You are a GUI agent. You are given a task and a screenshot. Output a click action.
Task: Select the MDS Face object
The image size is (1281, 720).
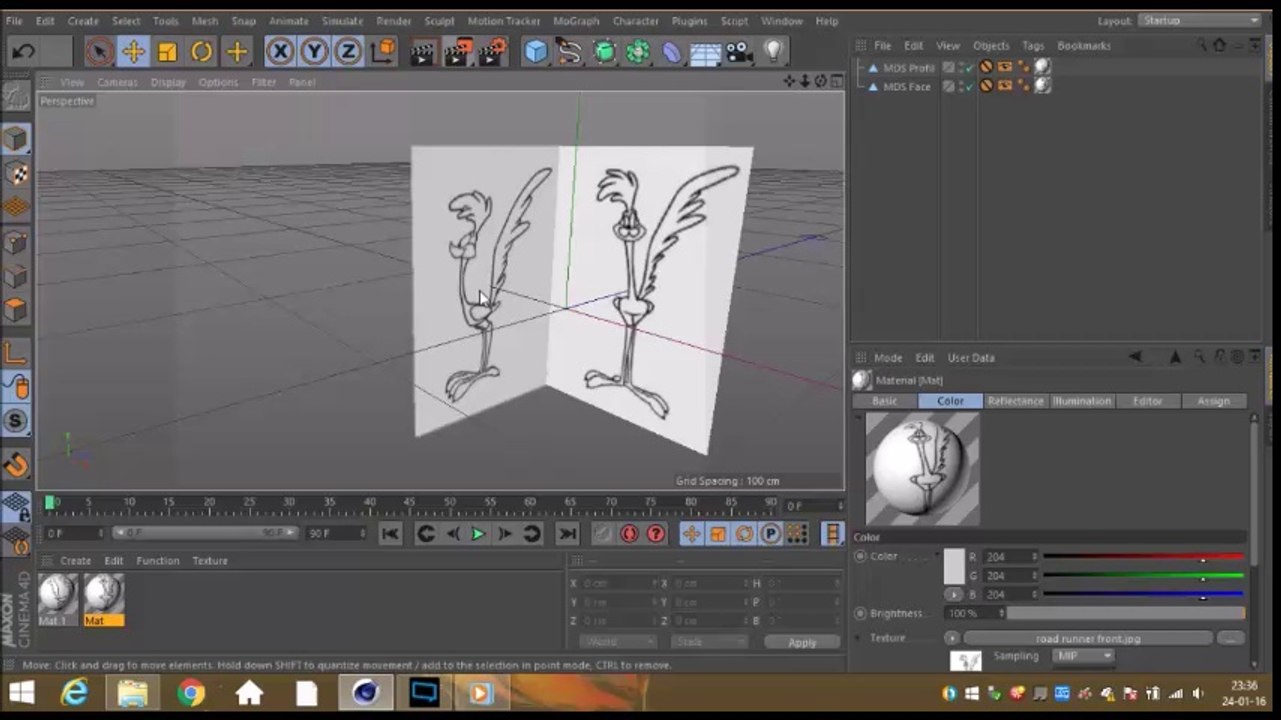pyautogui.click(x=906, y=87)
